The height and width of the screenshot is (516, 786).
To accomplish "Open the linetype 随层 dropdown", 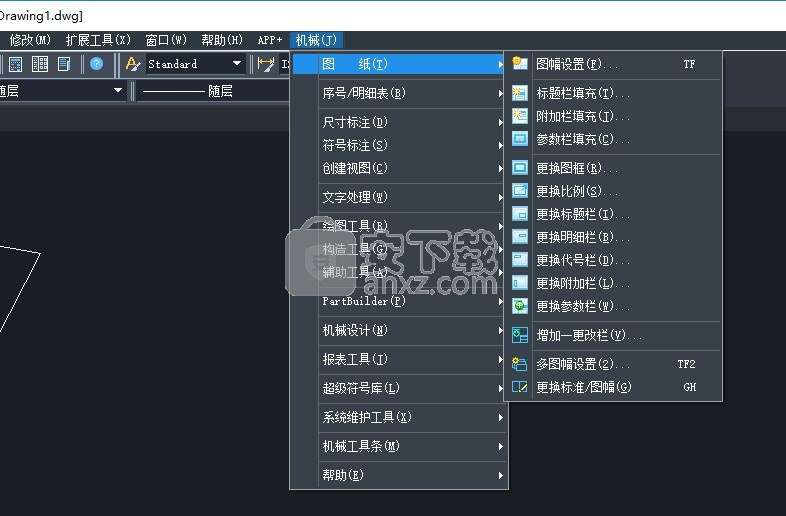I will pos(213,91).
